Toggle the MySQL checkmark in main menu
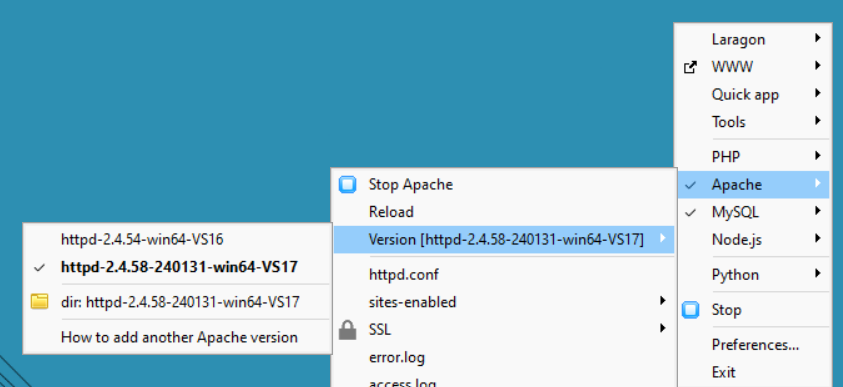This screenshot has width=843, height=387. 690,212
